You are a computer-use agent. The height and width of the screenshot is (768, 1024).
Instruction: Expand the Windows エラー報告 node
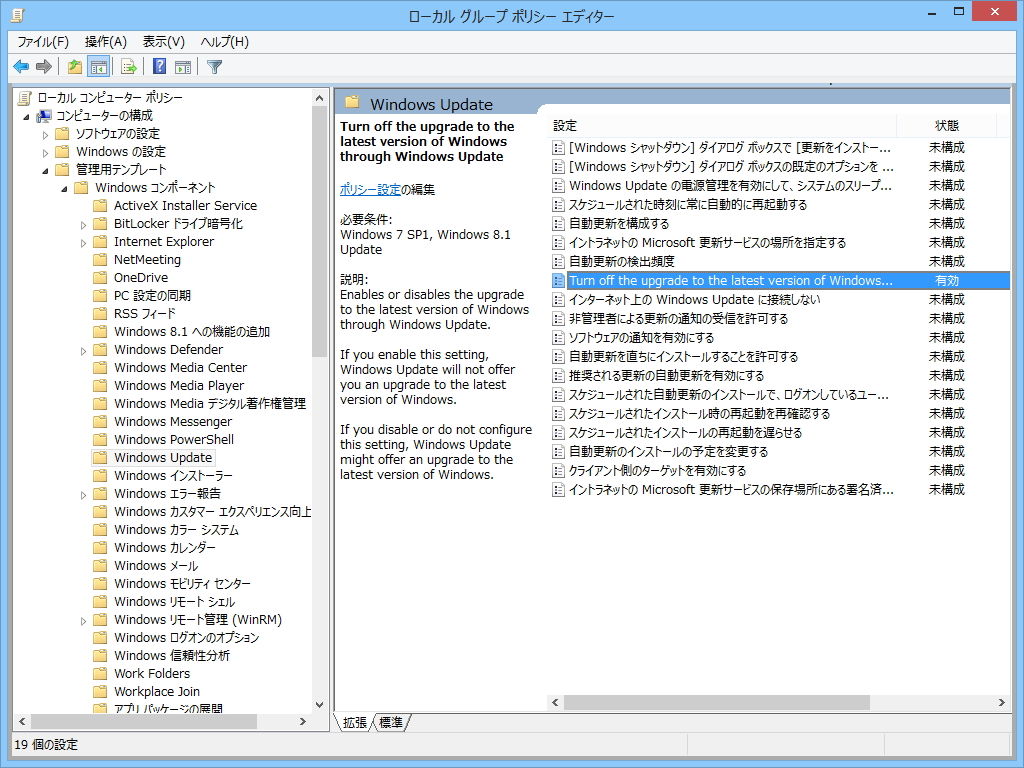coord(83,495)
